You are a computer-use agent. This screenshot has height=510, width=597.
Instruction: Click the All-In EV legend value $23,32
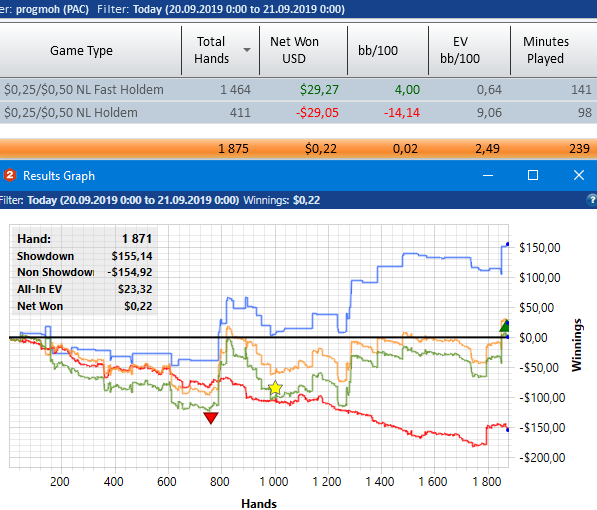[x=135, y=289]
